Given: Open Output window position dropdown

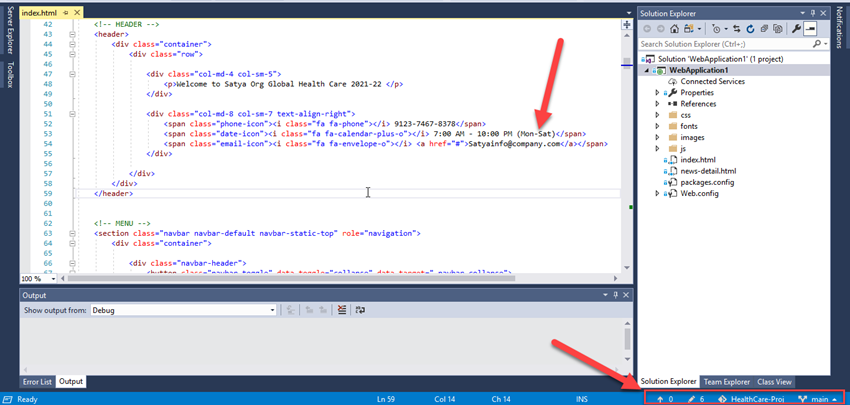Looking at the screenshot, I should pyautogui.click(x=606, y=295).
